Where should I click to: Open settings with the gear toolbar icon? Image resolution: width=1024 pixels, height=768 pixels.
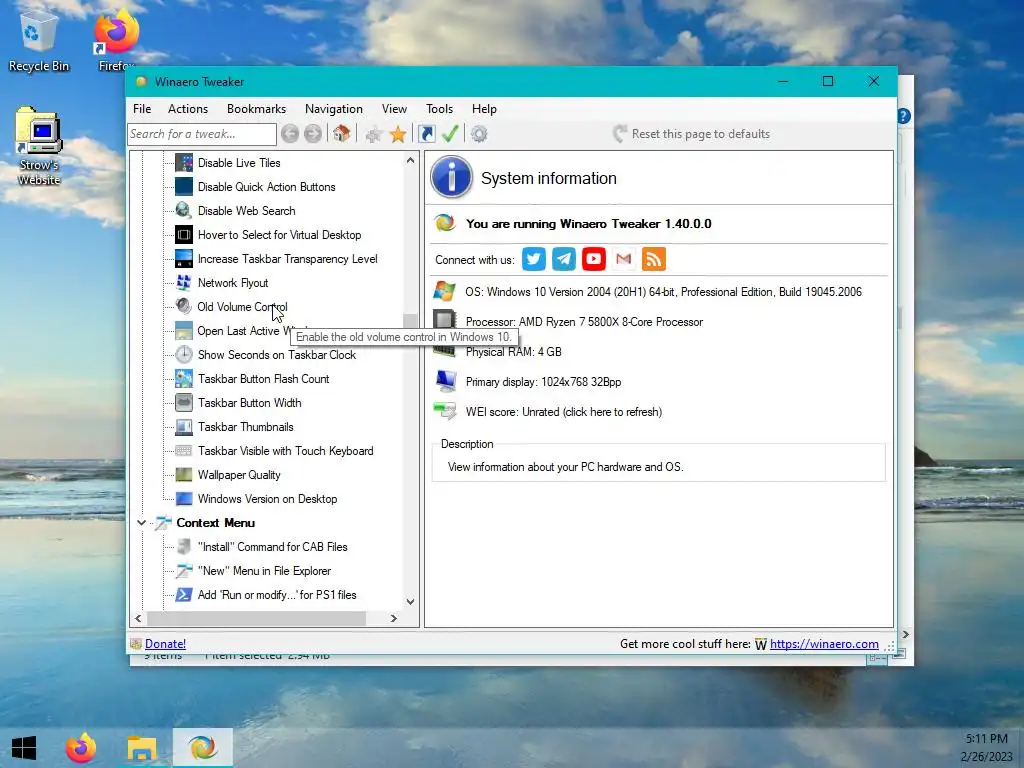pyautogui.click(x=479, y=134)
